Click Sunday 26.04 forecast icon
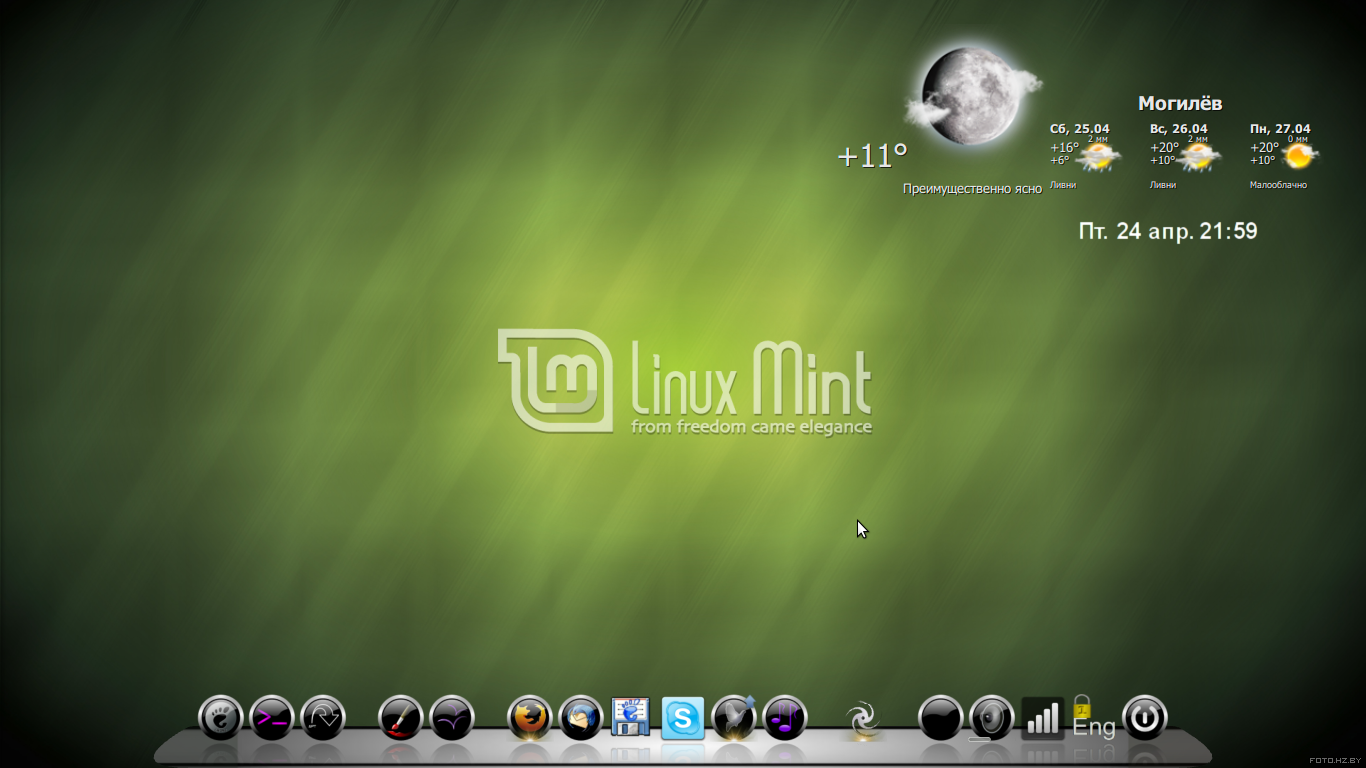This screenshot has height=768, width=1366. 1200,156
